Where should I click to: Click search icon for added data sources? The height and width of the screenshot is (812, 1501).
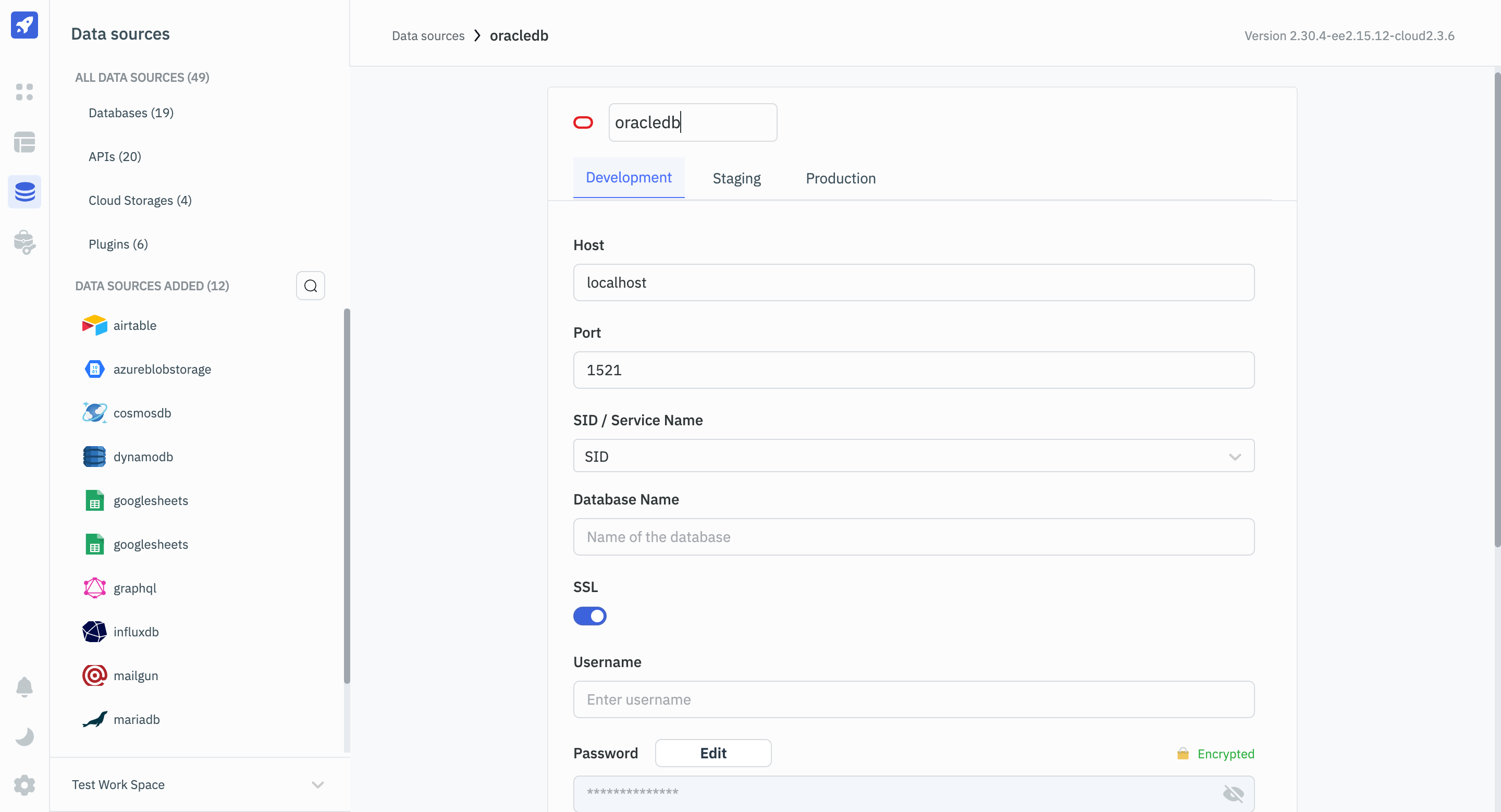[x=311, y=286]
